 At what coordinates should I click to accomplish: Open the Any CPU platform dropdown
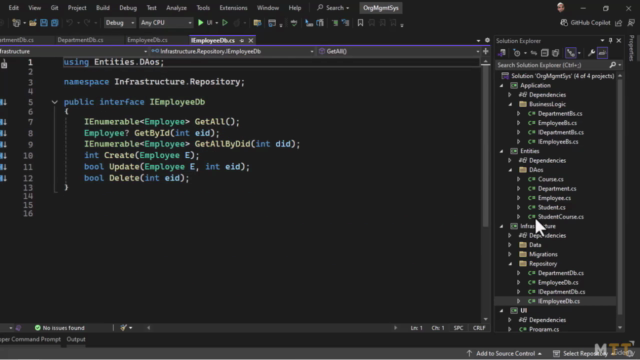pos(166,23)
